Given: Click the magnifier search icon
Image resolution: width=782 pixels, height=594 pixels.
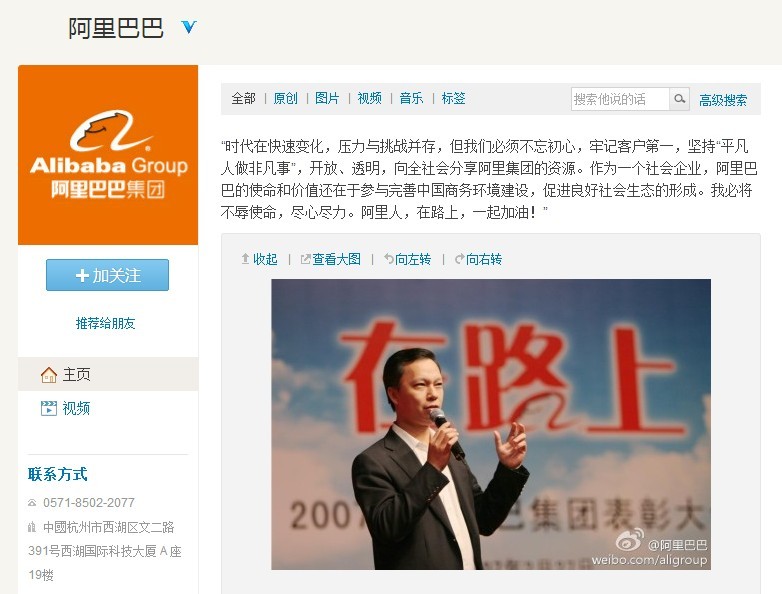Looking at the screenshot, I should tap(679, 99).
